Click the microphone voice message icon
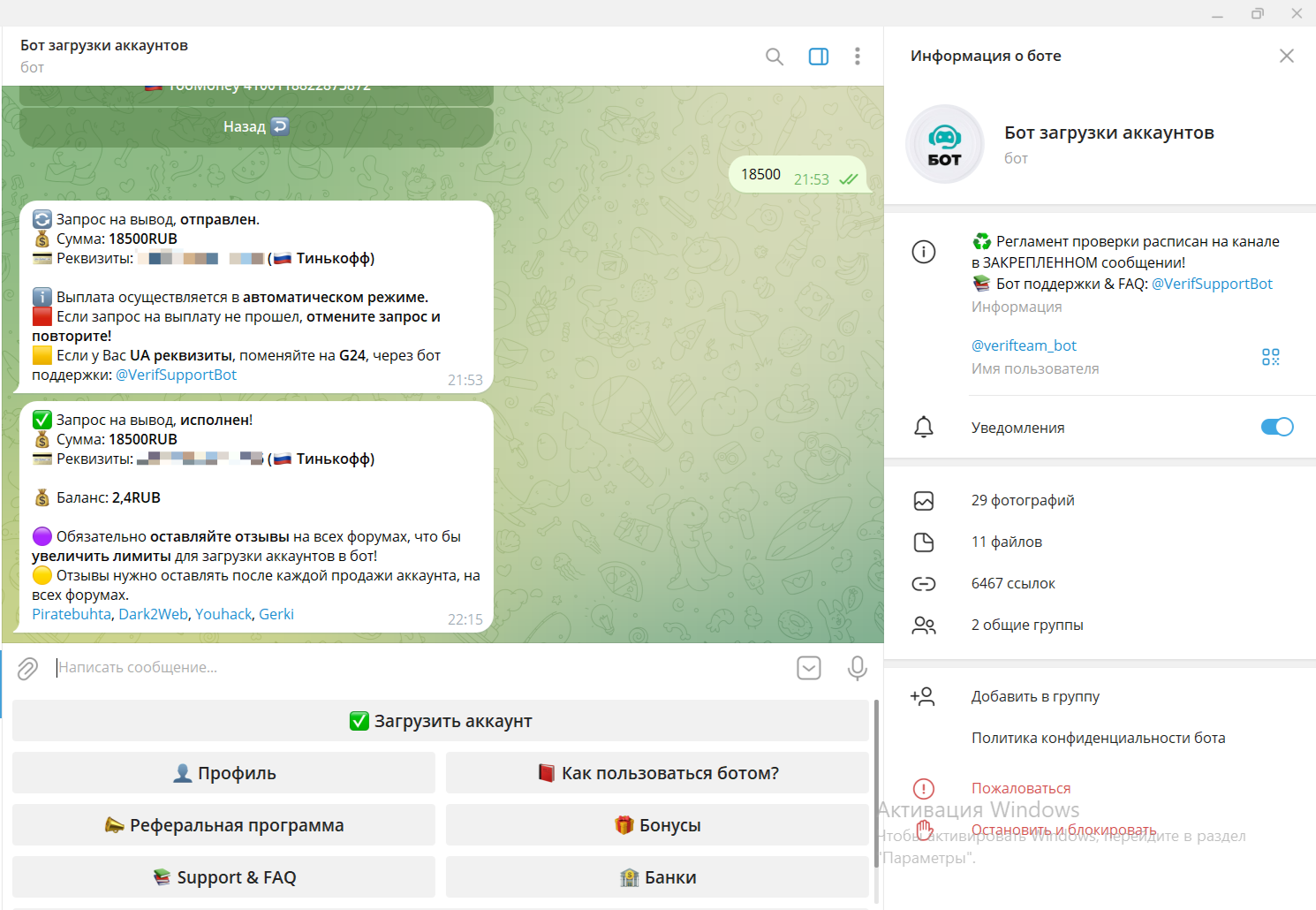This screenshot has height=910, width=1316. [x=856, y=668]
